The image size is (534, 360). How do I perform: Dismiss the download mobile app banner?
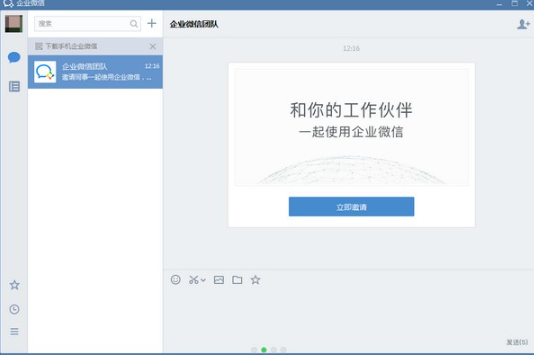(x=153, y=47)
